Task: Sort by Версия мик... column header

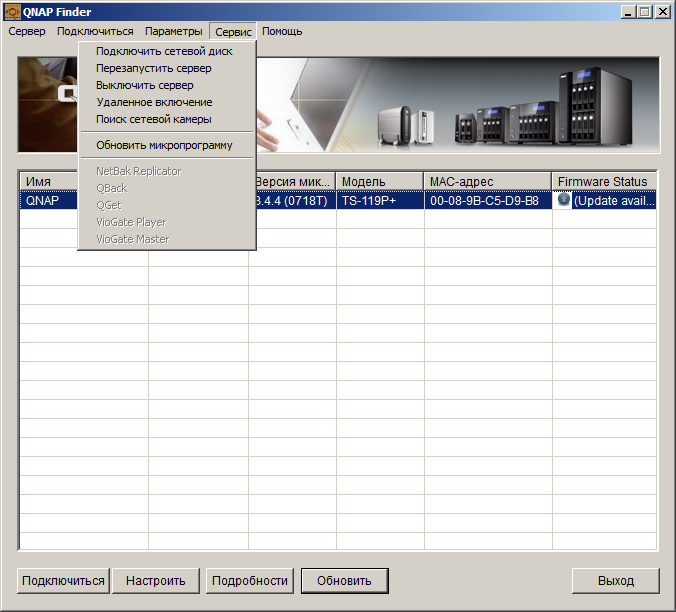Action: tap(295, 181)
